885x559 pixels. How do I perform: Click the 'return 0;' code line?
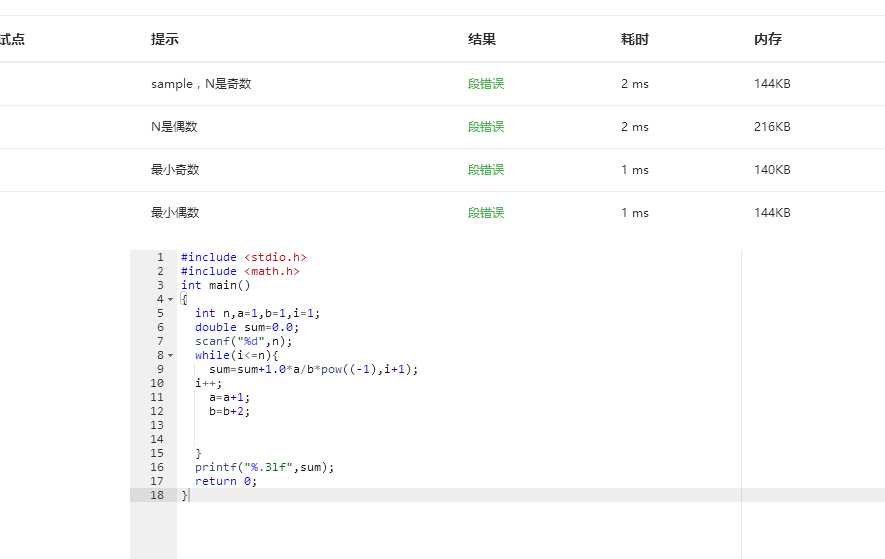(x=226, y=481)
